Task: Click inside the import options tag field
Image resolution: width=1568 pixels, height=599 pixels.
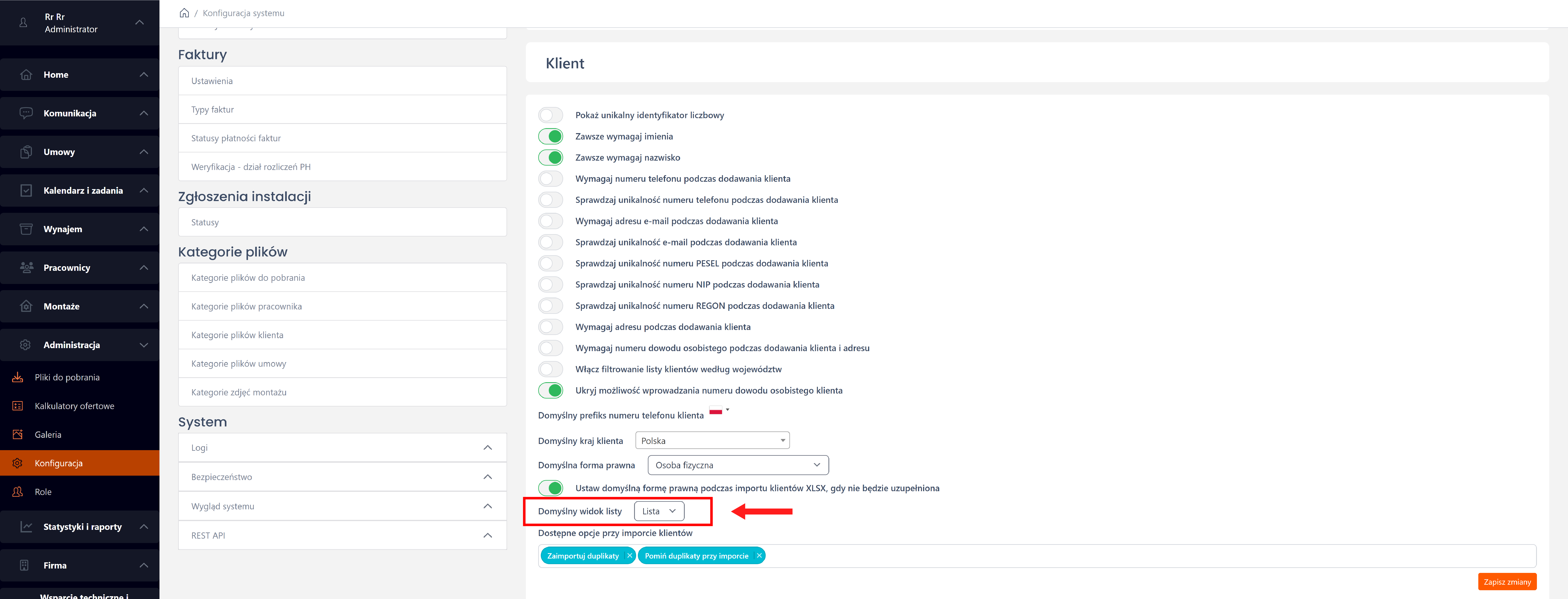Action: coord(1096,556)
